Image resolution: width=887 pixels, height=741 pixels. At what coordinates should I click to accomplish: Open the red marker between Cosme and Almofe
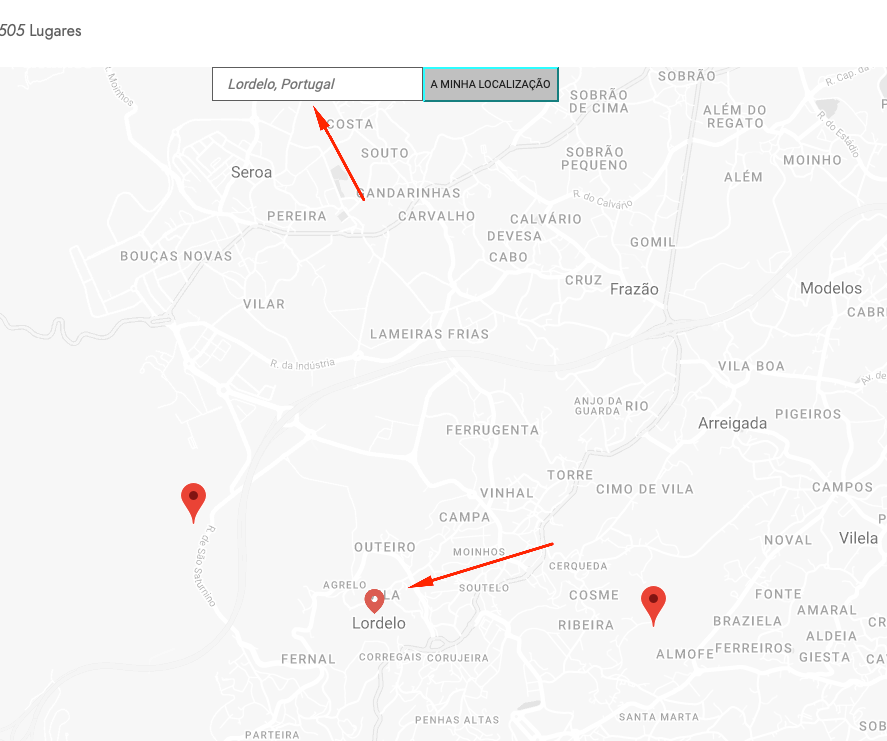click(653, 602)
